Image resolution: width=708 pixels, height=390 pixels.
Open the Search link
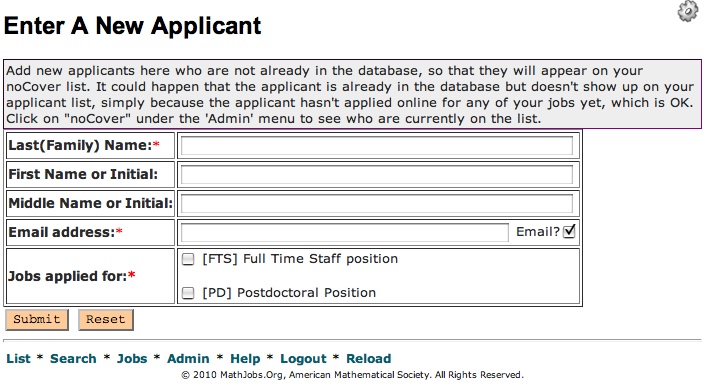pyautogui.click(x=73, y=358)
